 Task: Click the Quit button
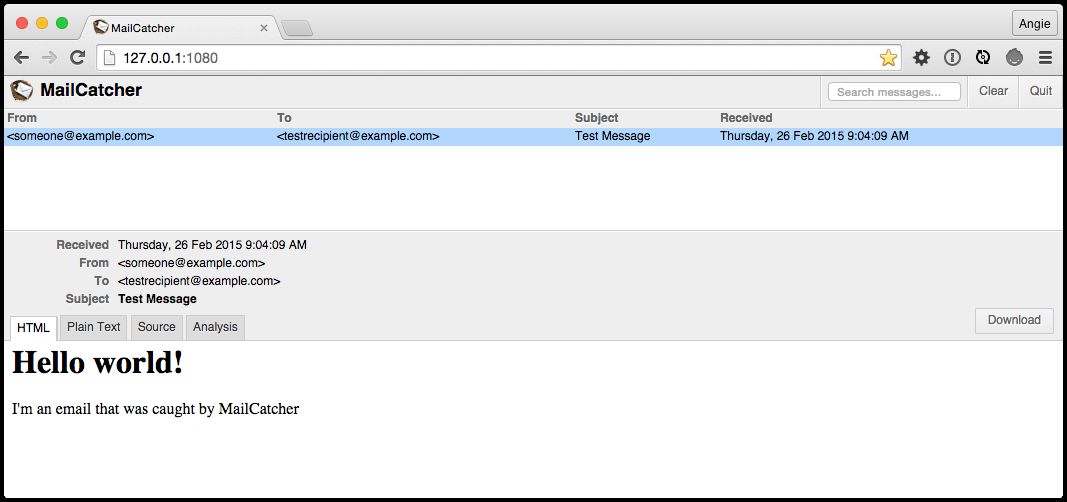1041,91
